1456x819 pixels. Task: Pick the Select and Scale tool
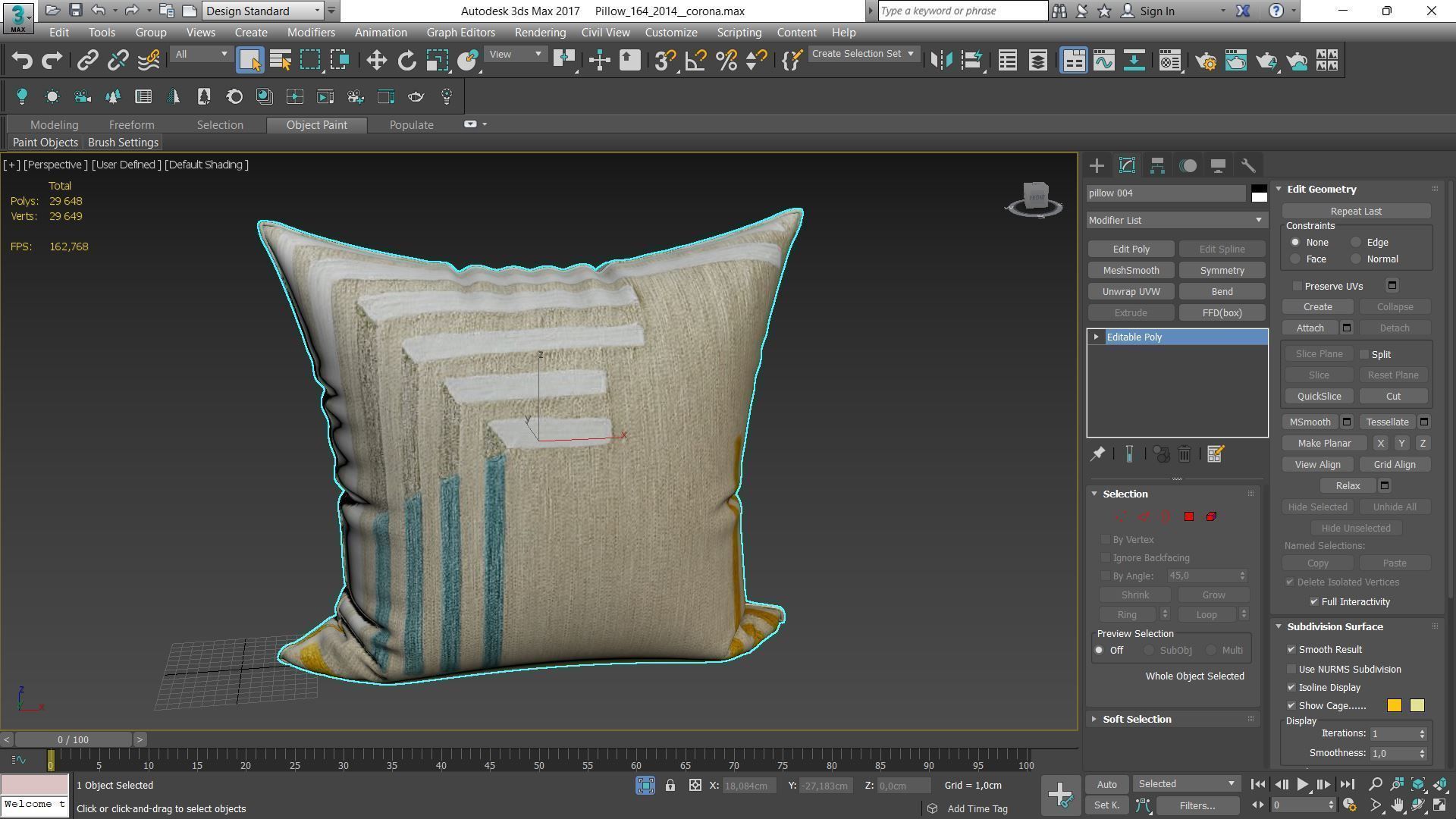click(x=437, y=61)
